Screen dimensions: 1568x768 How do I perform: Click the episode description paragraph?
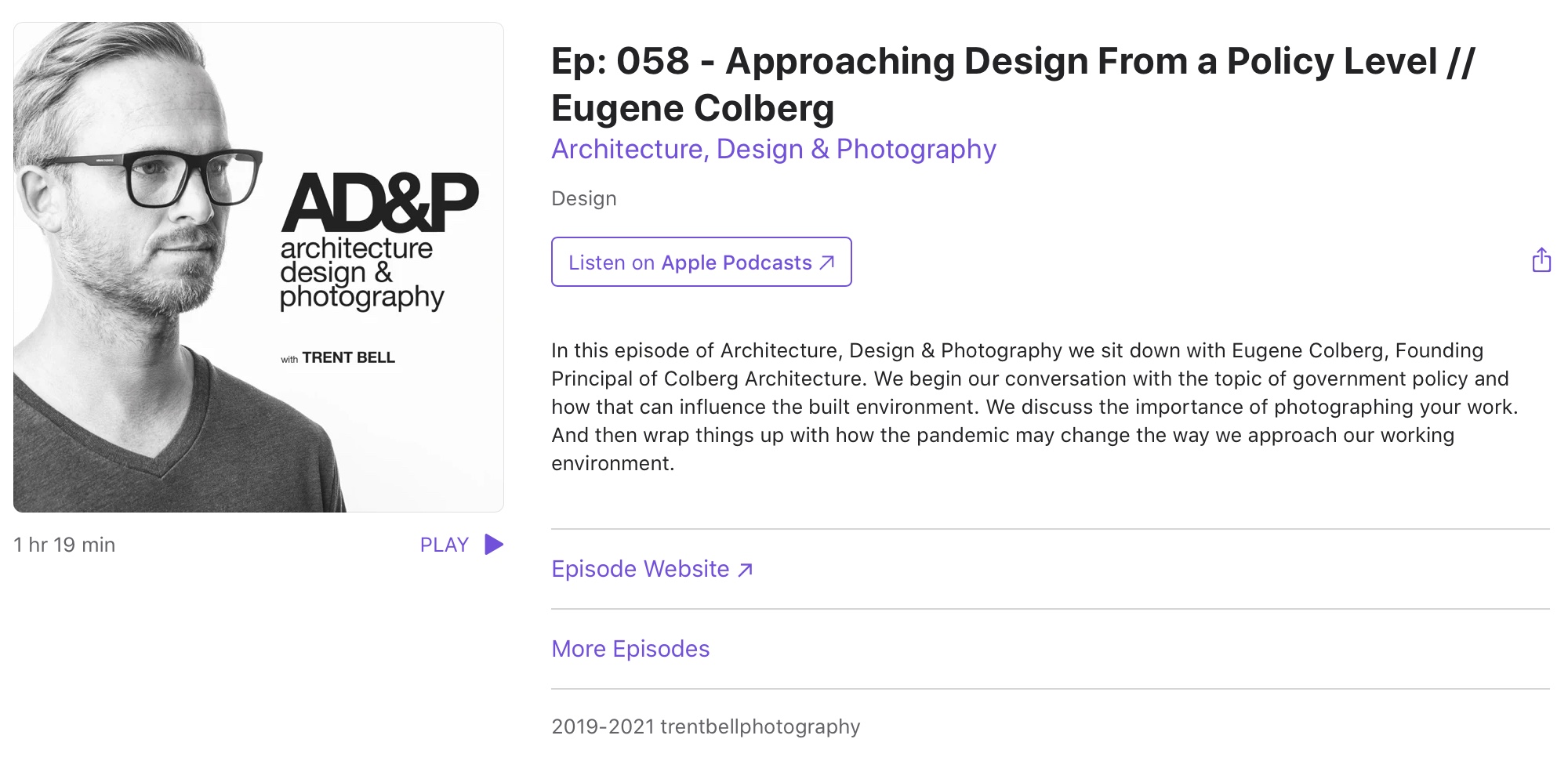tap(1019, 406)
